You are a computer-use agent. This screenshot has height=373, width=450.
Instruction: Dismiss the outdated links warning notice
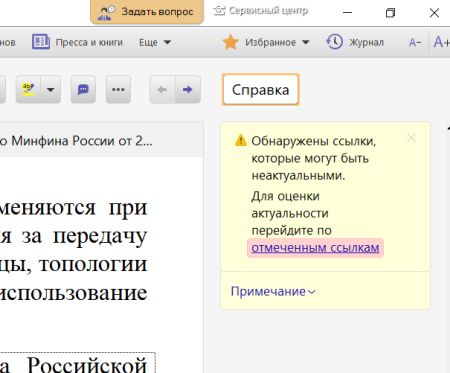point(411,138)
